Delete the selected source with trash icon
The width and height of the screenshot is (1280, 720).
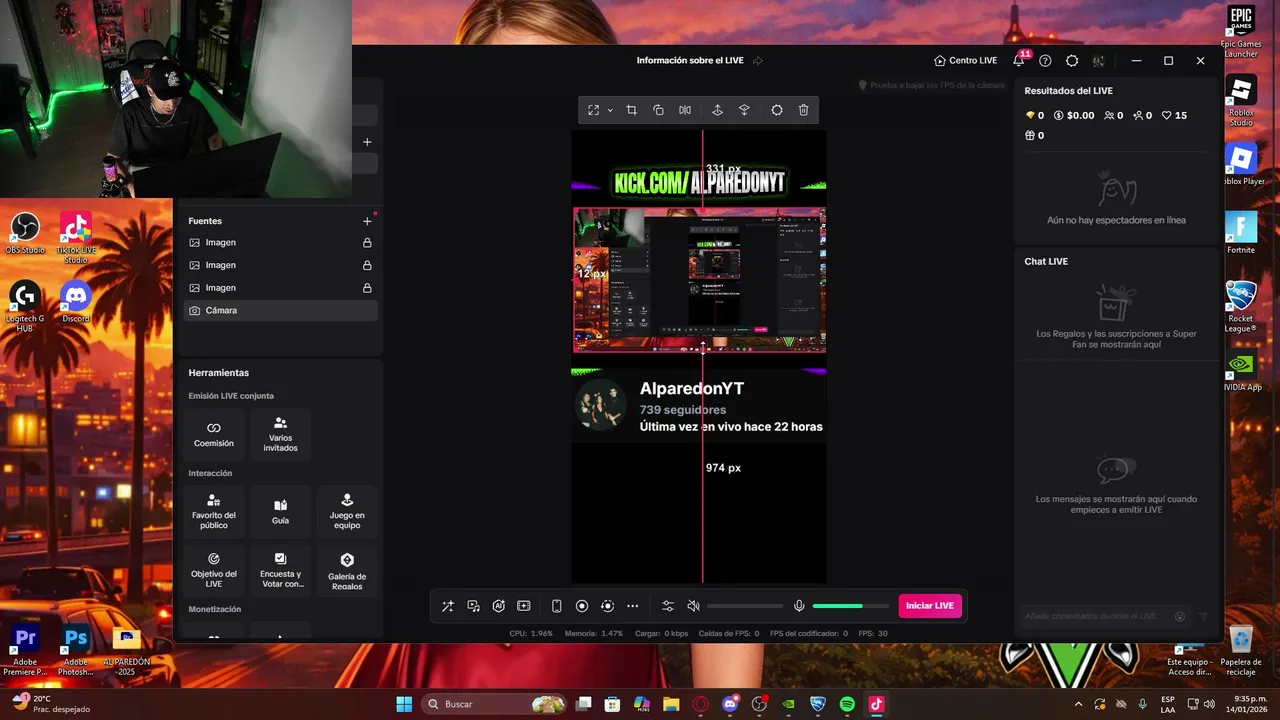(x=804, y=110)
